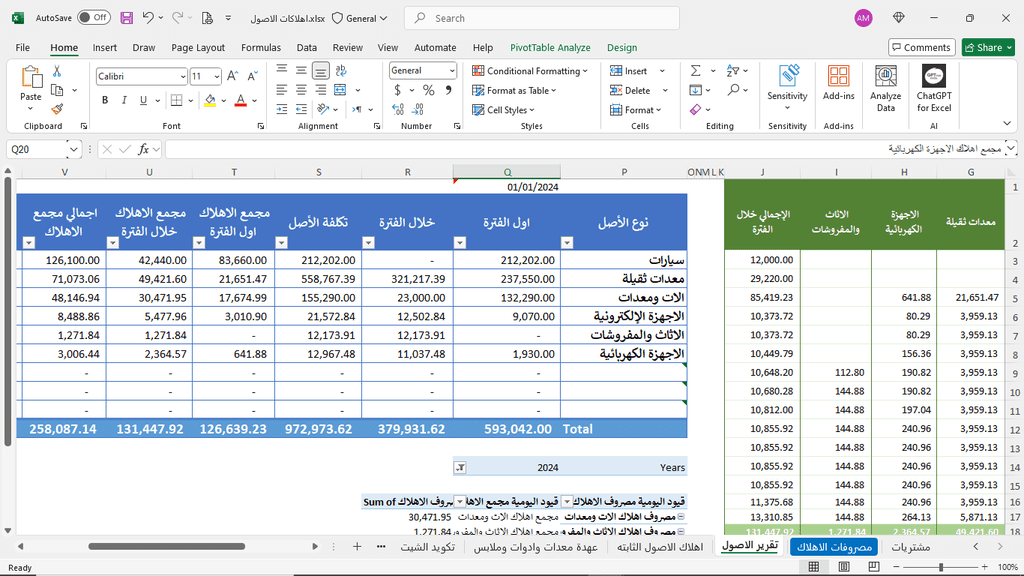
Task: Open the PivotTable Analyze ribbon tab
Action: tap(550, 47)
